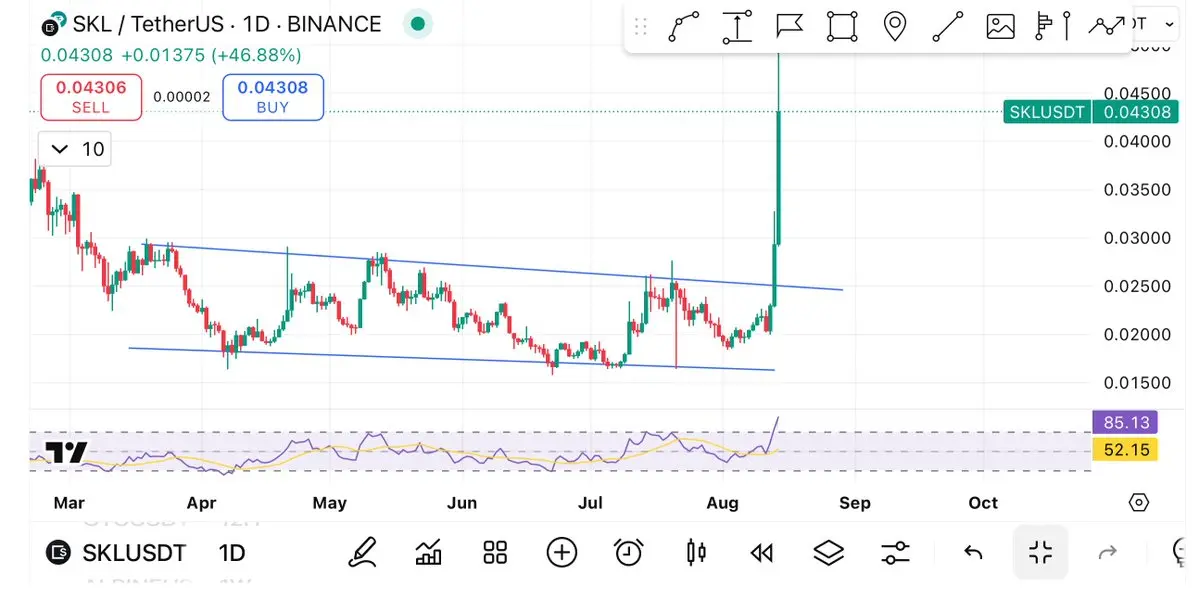Click the red SELL 0.04306 button
Viewport: 1199px width, 612px height.
tap(91, 97)
